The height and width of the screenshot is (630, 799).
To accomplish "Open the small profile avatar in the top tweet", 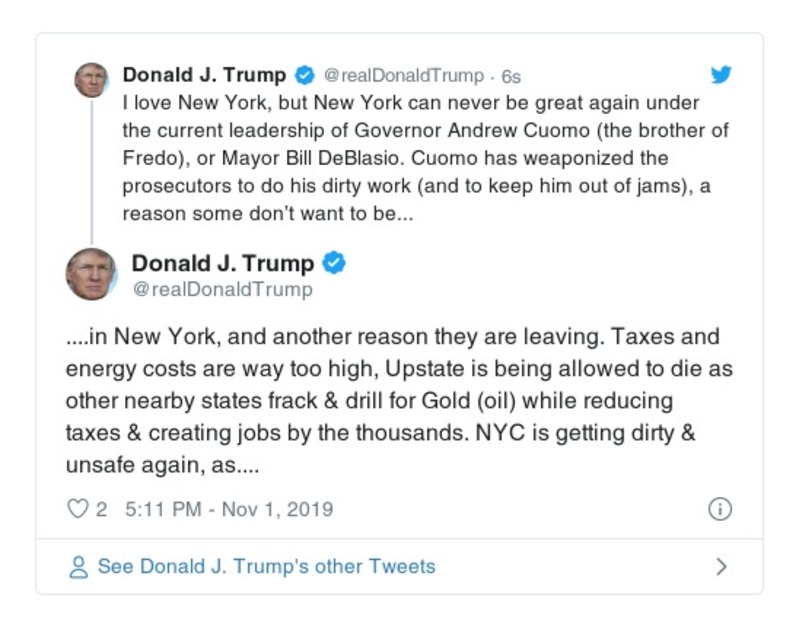I will [x=91, y=80].
